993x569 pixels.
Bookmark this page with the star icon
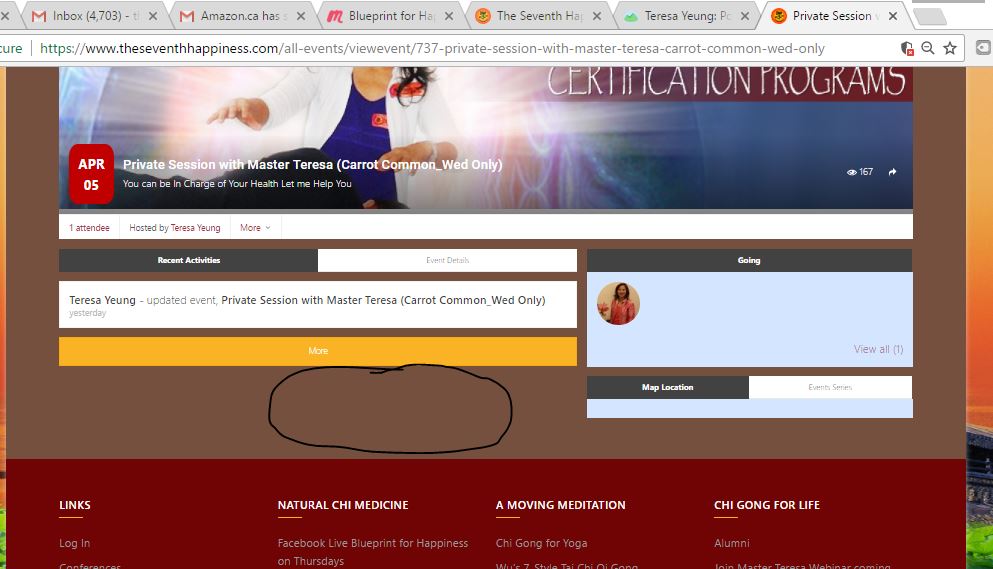pyautogui.click(x=949, y=48)
